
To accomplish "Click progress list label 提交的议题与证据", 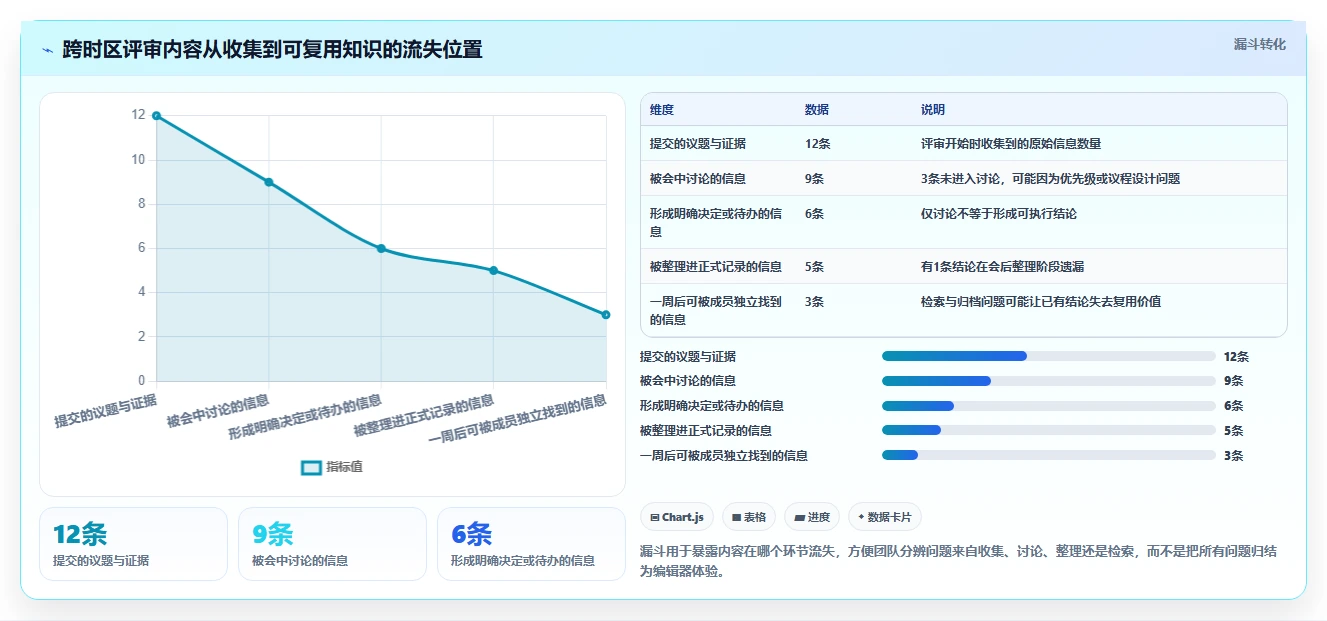I will pyautogui.click(x=688, y=356).
